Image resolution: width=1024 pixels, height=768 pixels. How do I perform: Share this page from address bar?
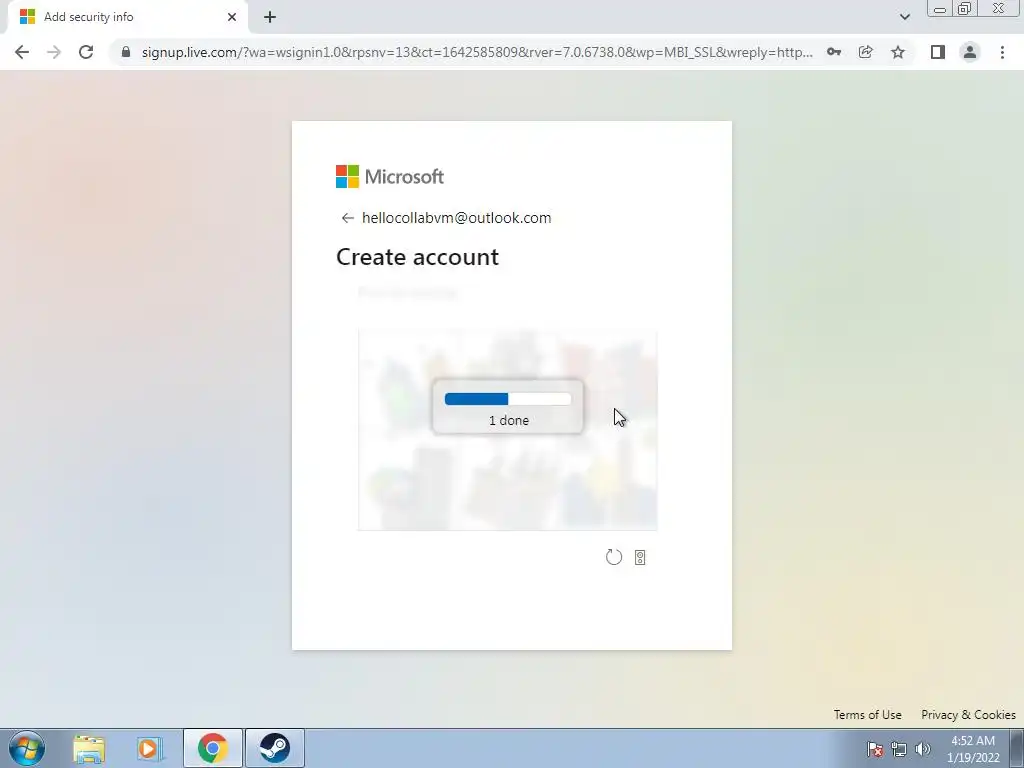tap(866, 52)
